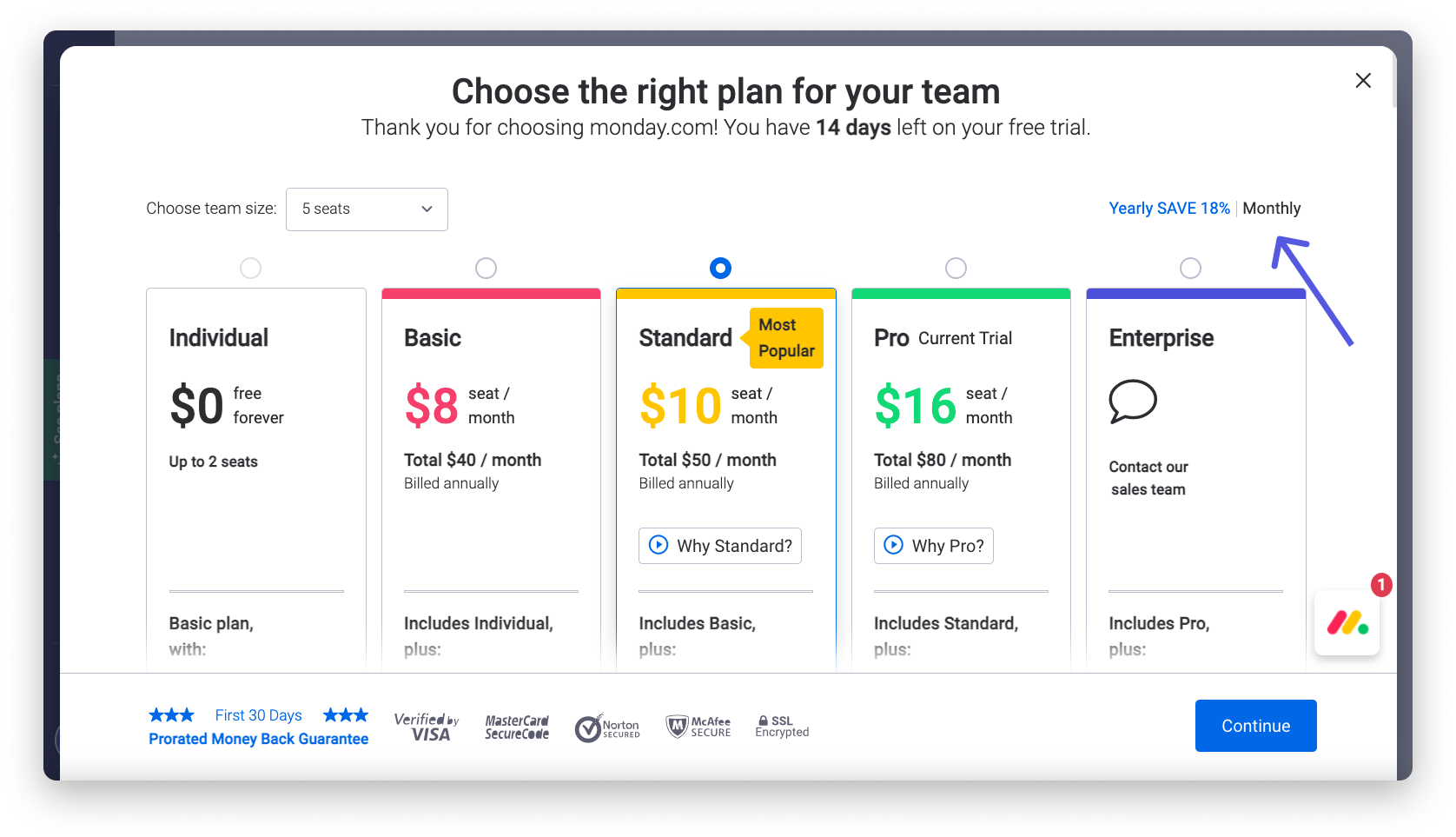Select the Basic plan radio button
1456x837 pixels.
pos(486,268)
